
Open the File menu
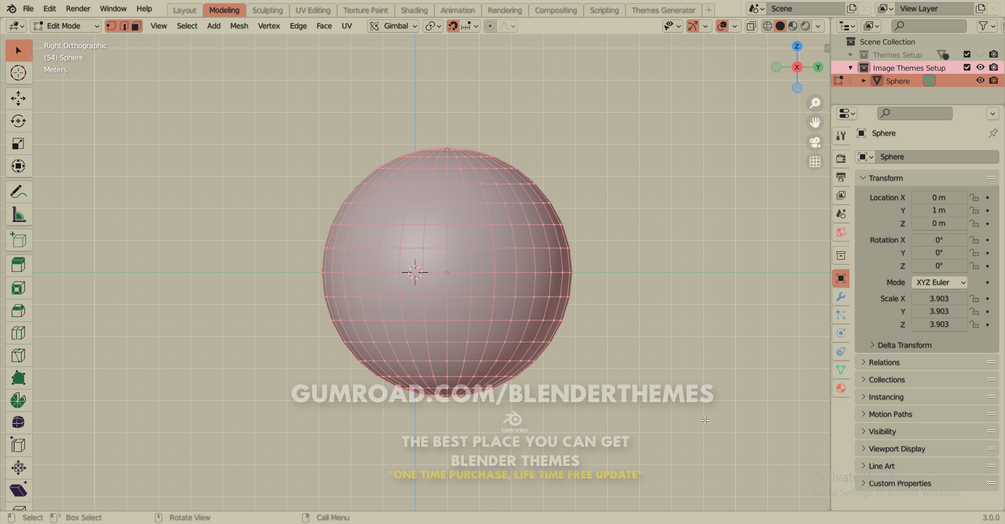28,9
